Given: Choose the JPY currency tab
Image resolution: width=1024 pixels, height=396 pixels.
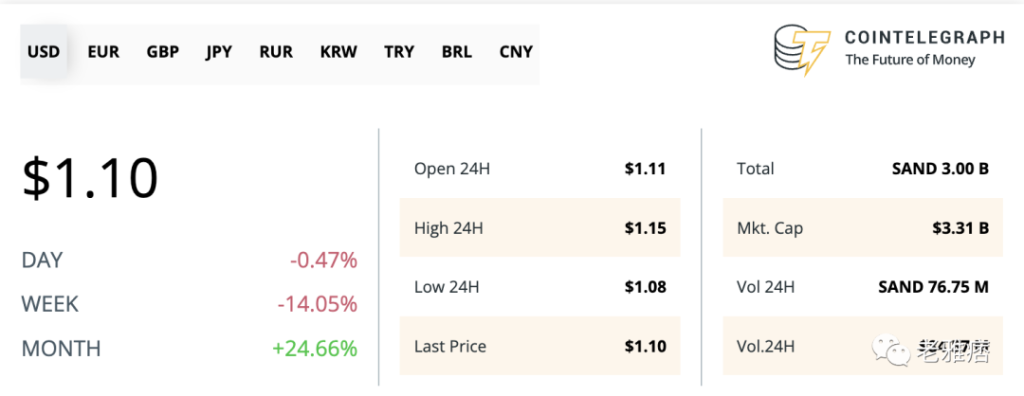Looking at the screenshot, I should click(x=219, y=52).
